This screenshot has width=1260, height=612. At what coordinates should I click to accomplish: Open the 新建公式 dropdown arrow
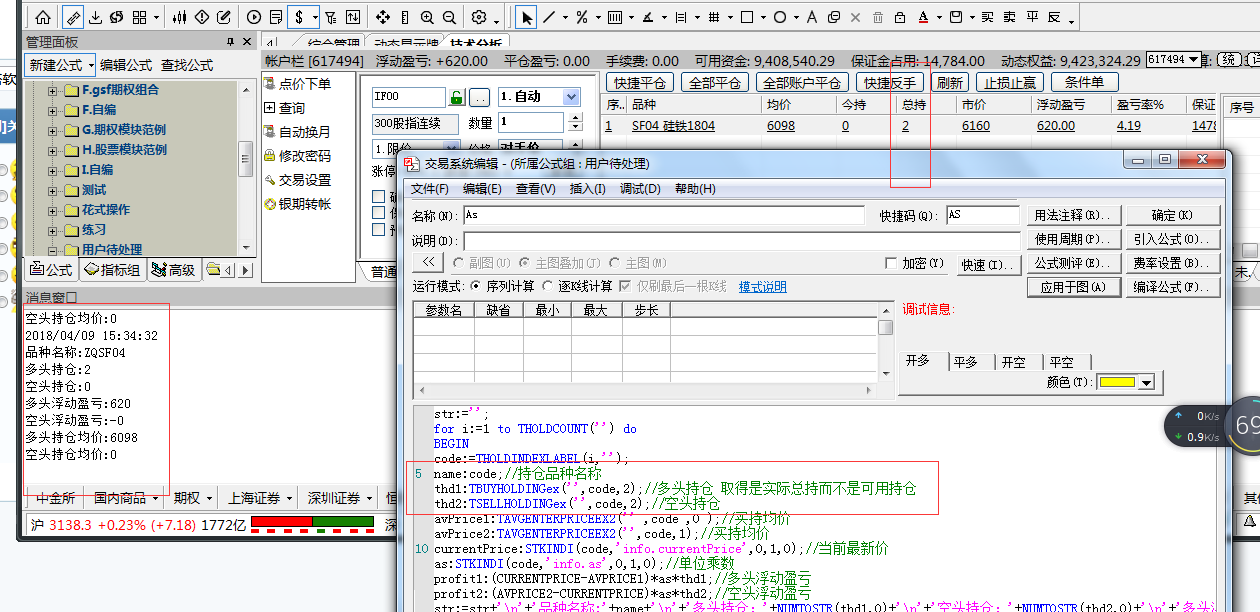click(91, 65)
